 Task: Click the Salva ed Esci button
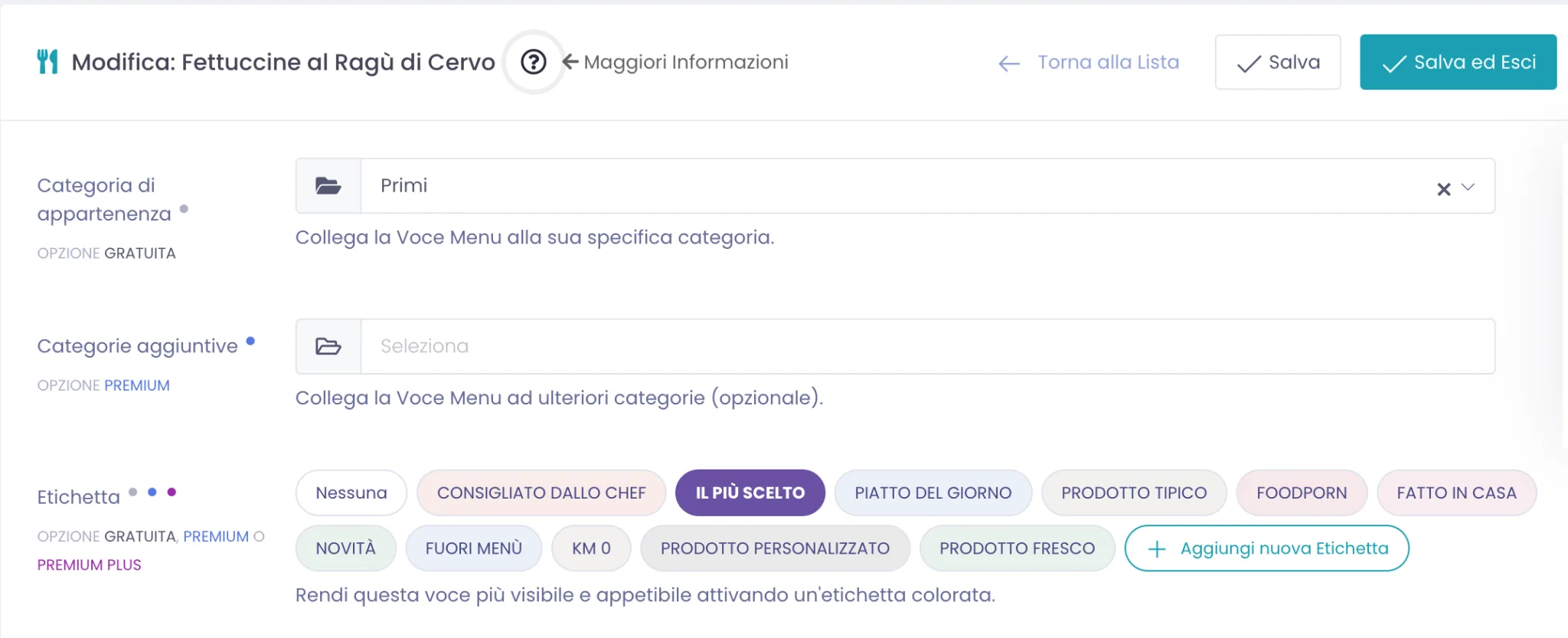tap(1458, 62)
